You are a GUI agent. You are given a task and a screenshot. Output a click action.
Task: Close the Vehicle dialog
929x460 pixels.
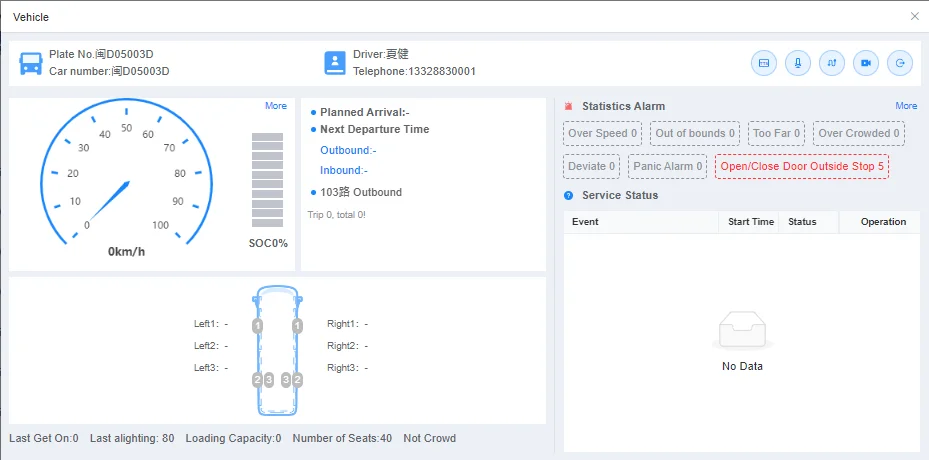pos(915,17)
